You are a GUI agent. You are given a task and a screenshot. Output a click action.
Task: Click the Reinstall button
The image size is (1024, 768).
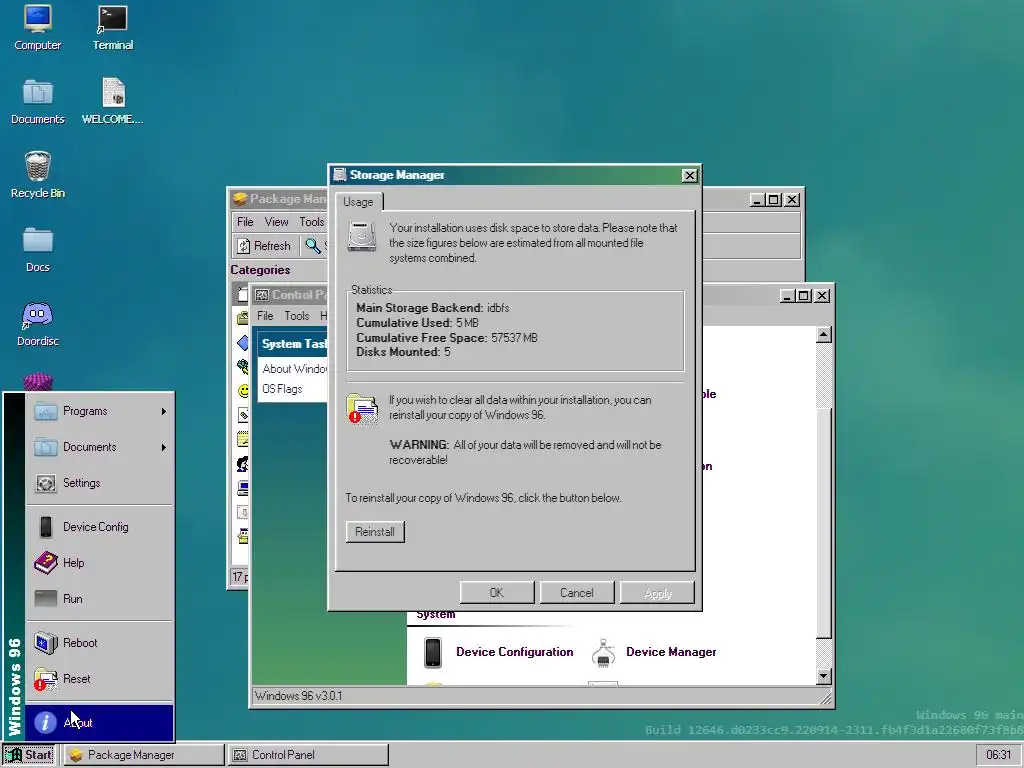point(375,532)
